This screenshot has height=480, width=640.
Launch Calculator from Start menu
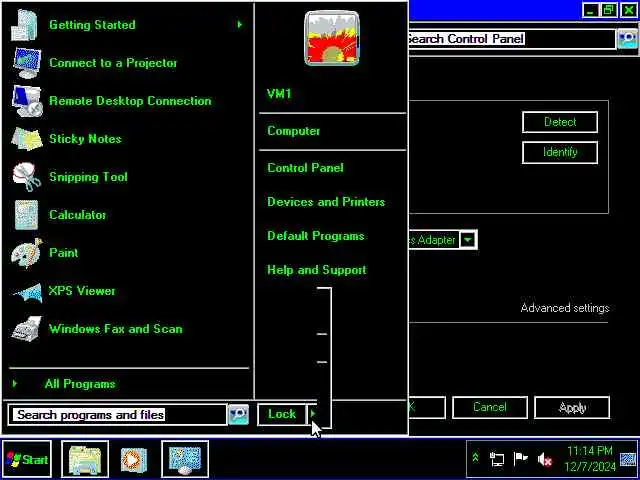[x=78, y=215]
